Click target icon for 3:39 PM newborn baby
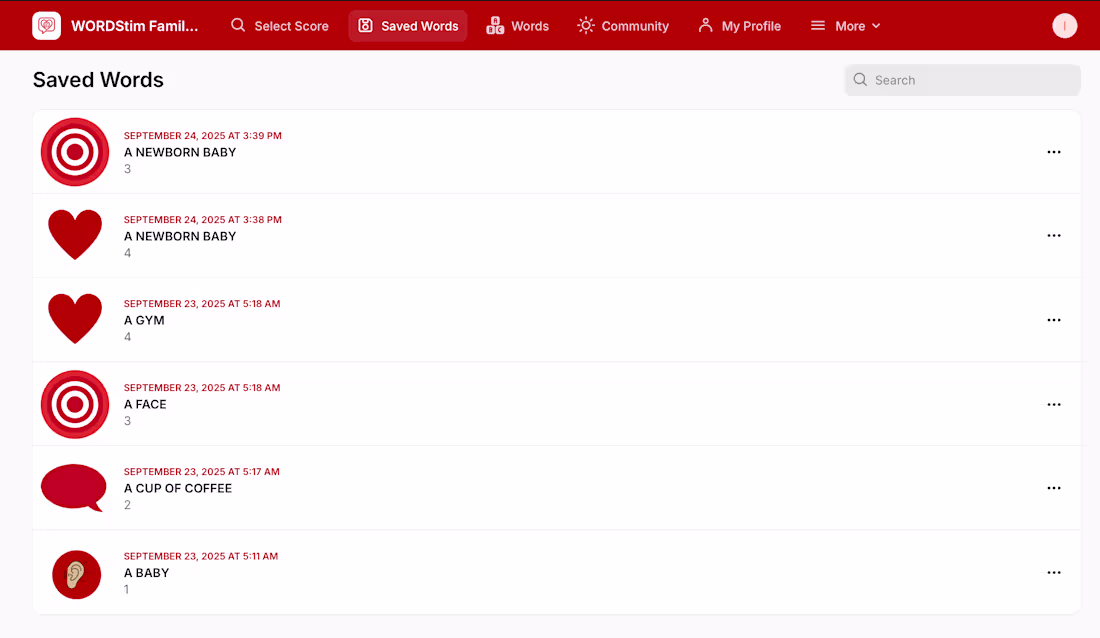 pyautogui.click(x=75, y=152)
